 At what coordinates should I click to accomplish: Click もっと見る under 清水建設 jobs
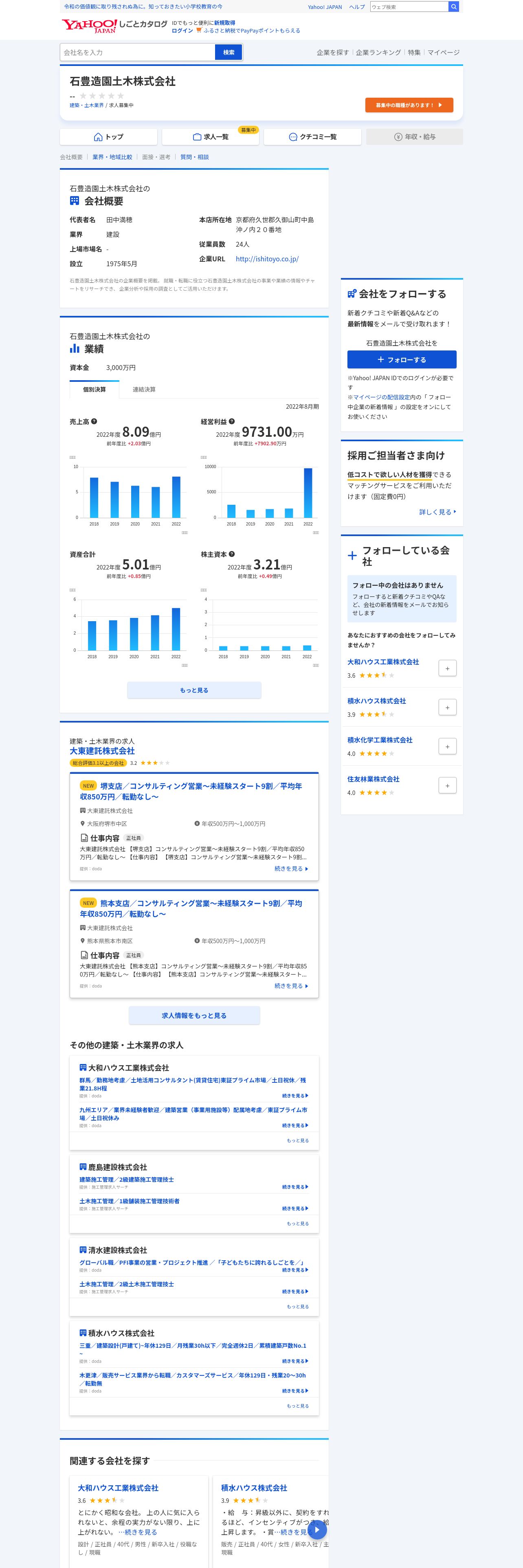pyautogui.click(x=298, y=1306)
